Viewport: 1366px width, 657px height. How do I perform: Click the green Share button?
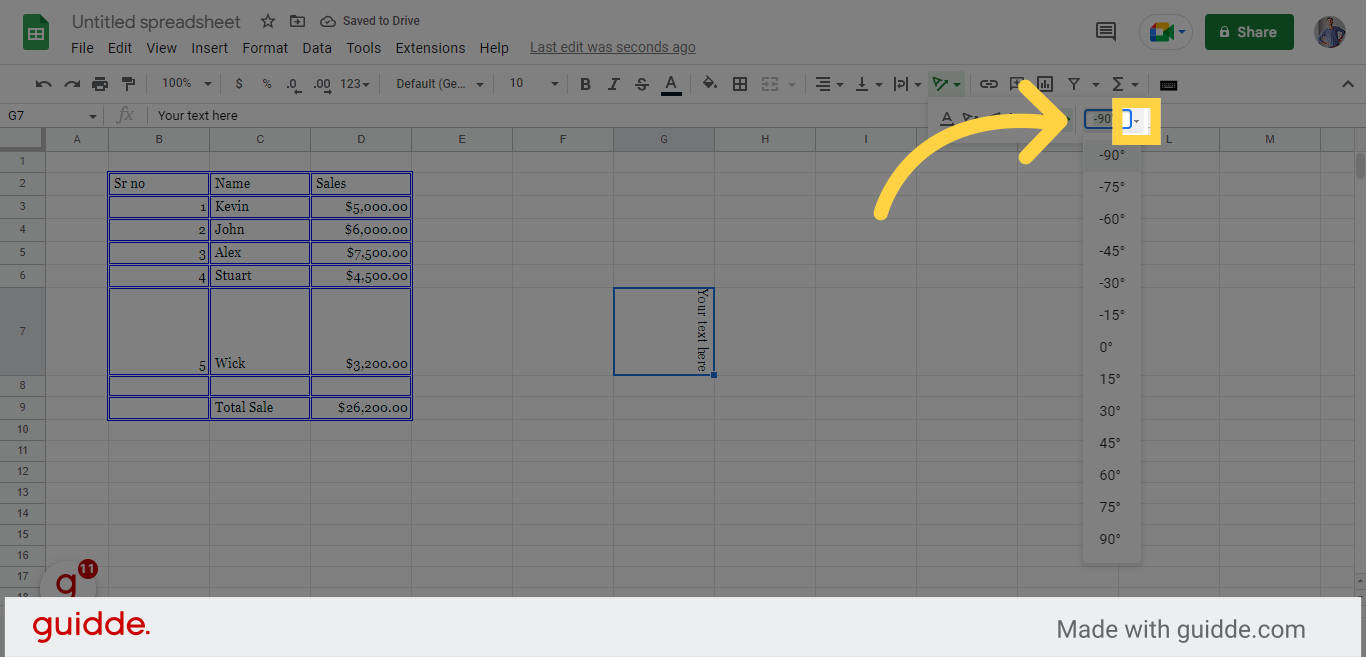point(1248,31)
